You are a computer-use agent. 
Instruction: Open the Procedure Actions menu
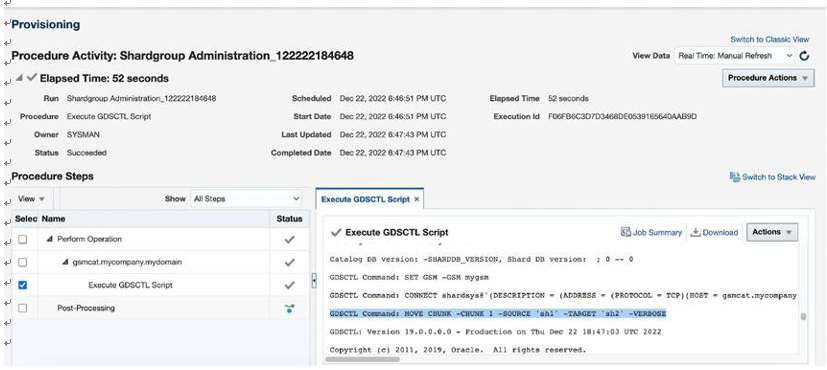point(768,78)
